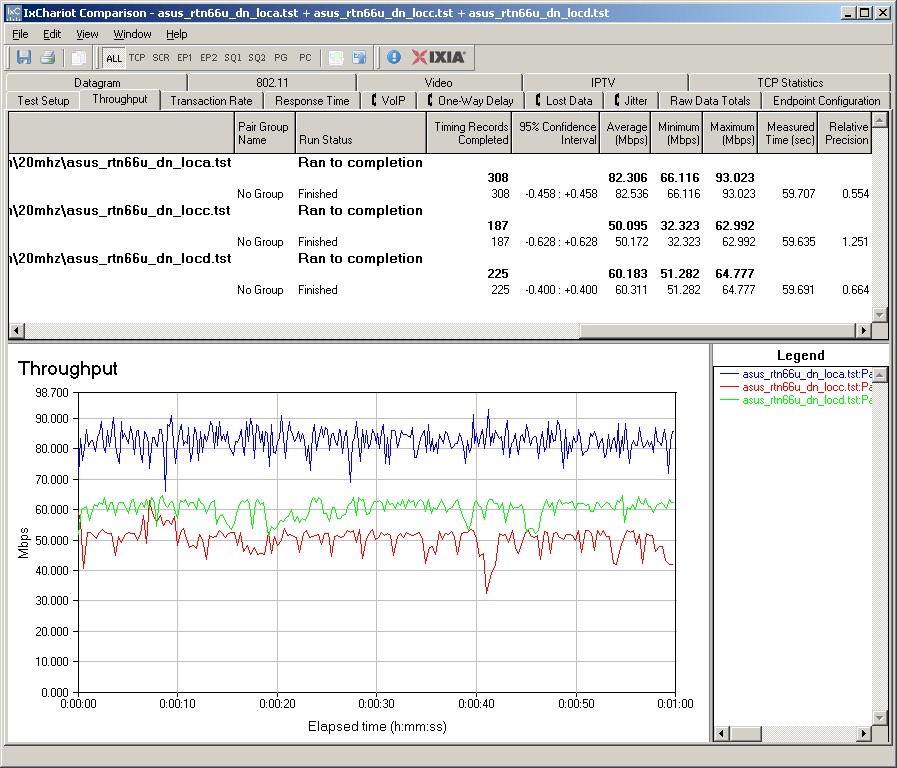The height and width of the screenshot is (768, 897).
Task: Select the SCR filter button
Action: coord(161,58)
